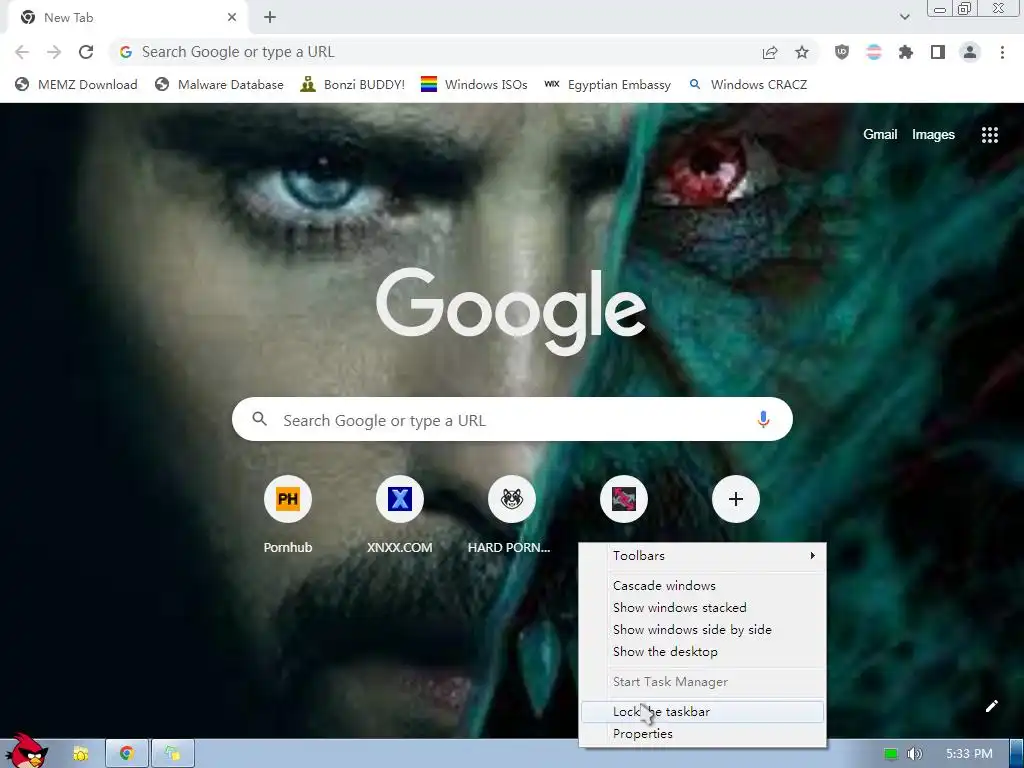Open the Extensions puzzle-piece menu

(x=906, y=52)
